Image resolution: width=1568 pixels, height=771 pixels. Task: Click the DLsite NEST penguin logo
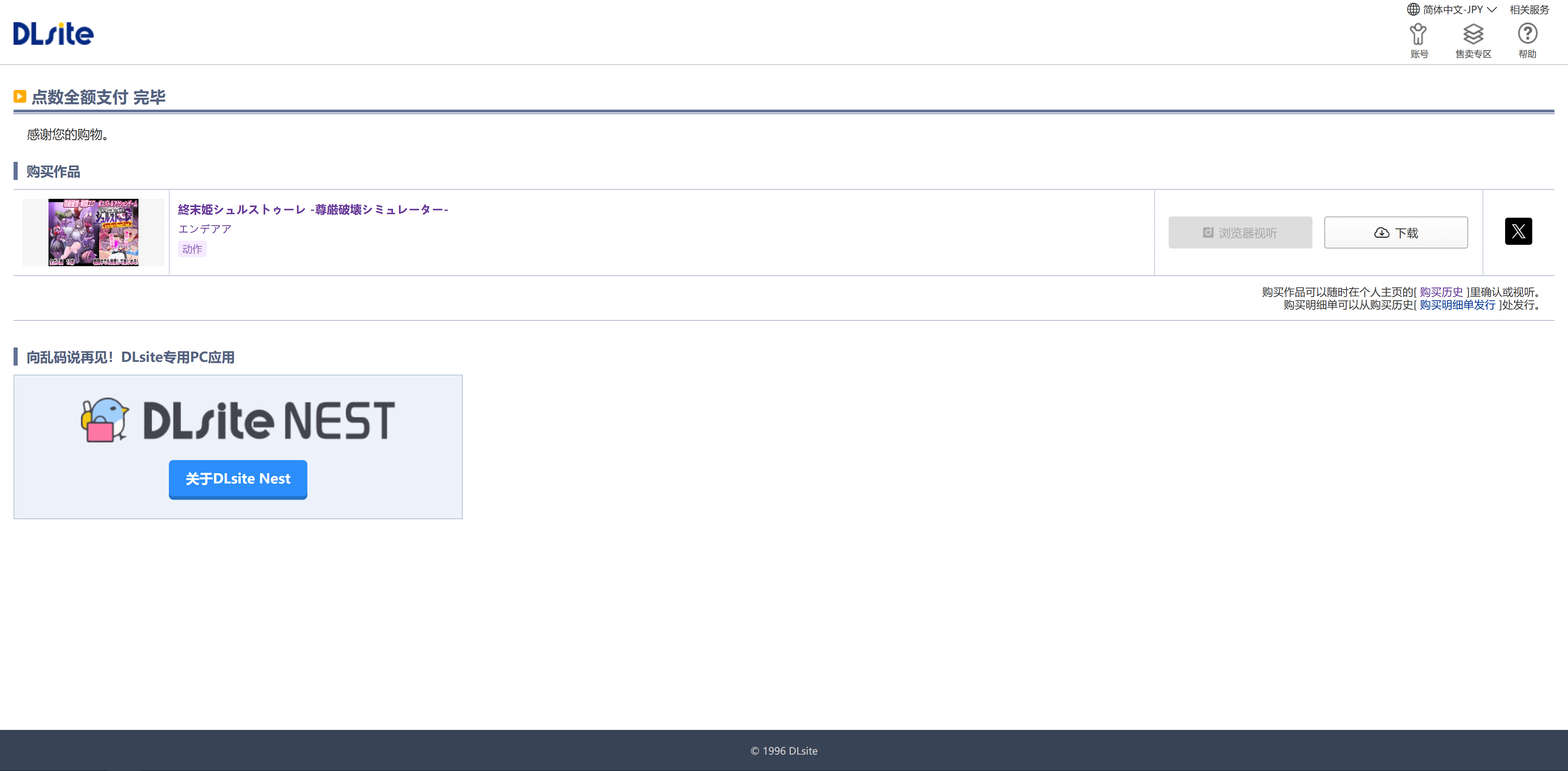coord(238,420)
